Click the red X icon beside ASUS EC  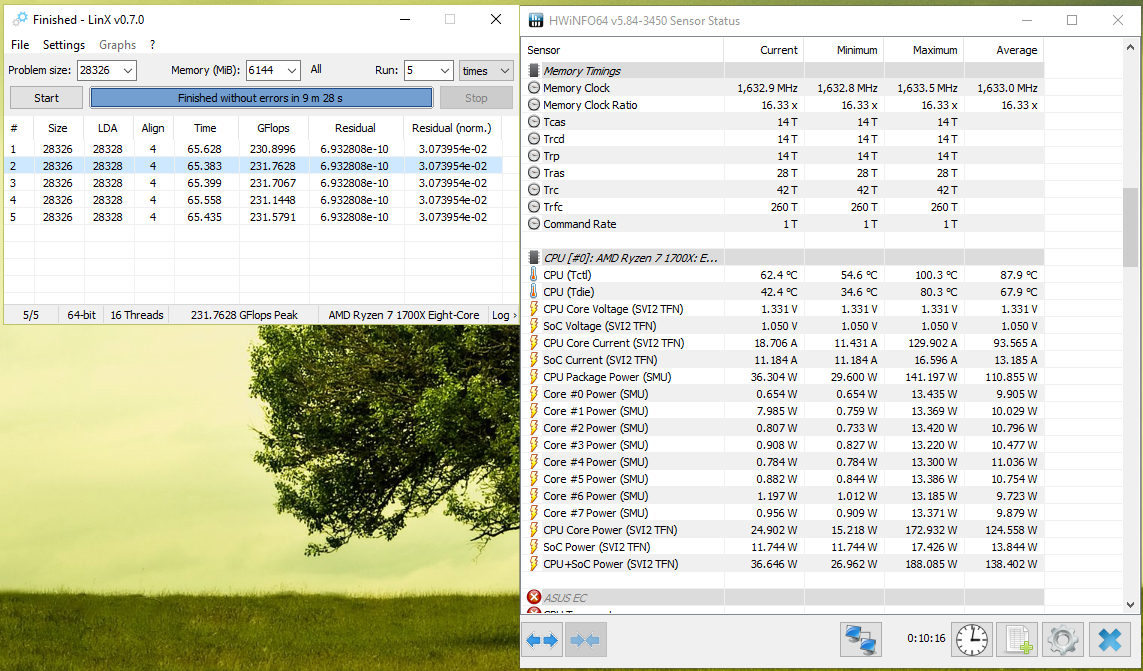[534, 597]
